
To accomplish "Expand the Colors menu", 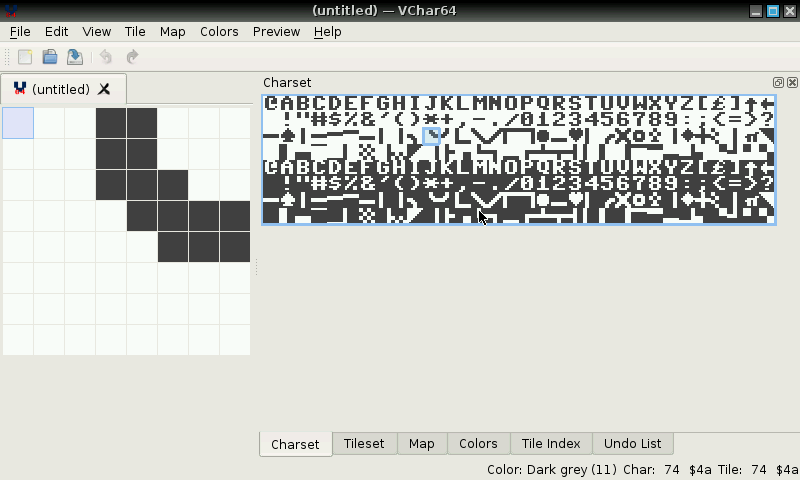I will 219,31.
